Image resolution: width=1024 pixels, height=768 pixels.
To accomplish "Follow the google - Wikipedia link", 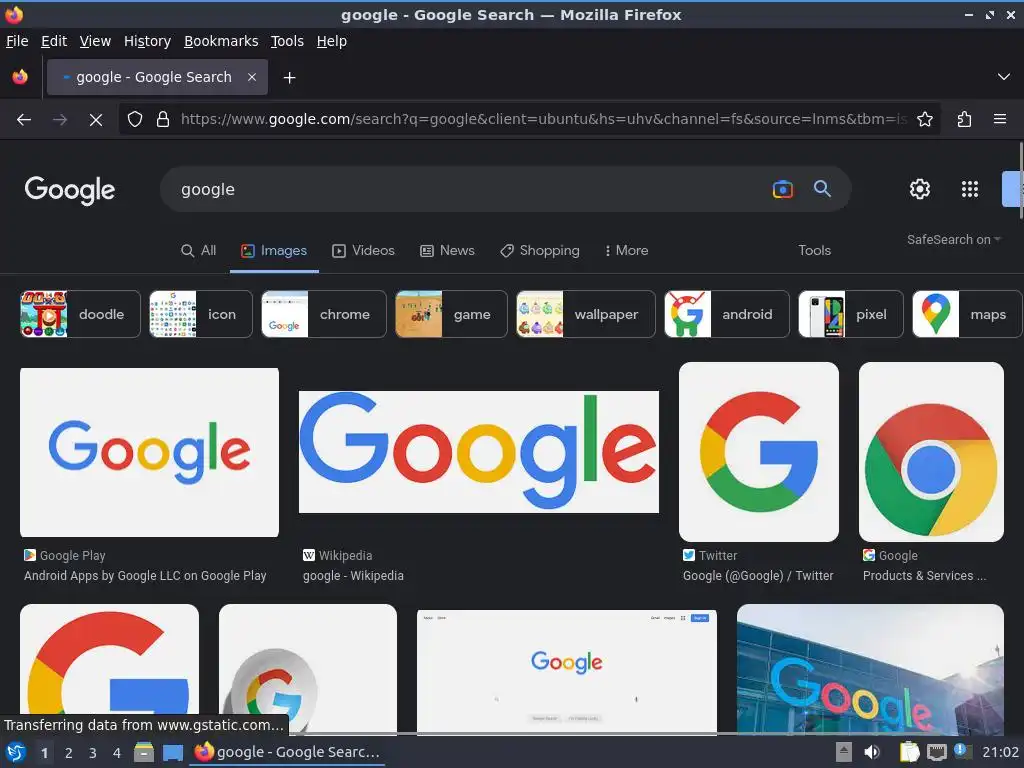I will 353,576.
